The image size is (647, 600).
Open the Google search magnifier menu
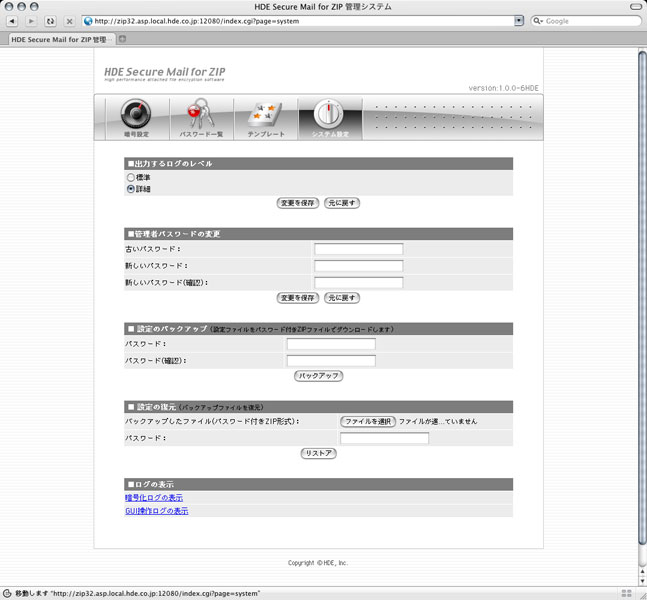[538, 21]
